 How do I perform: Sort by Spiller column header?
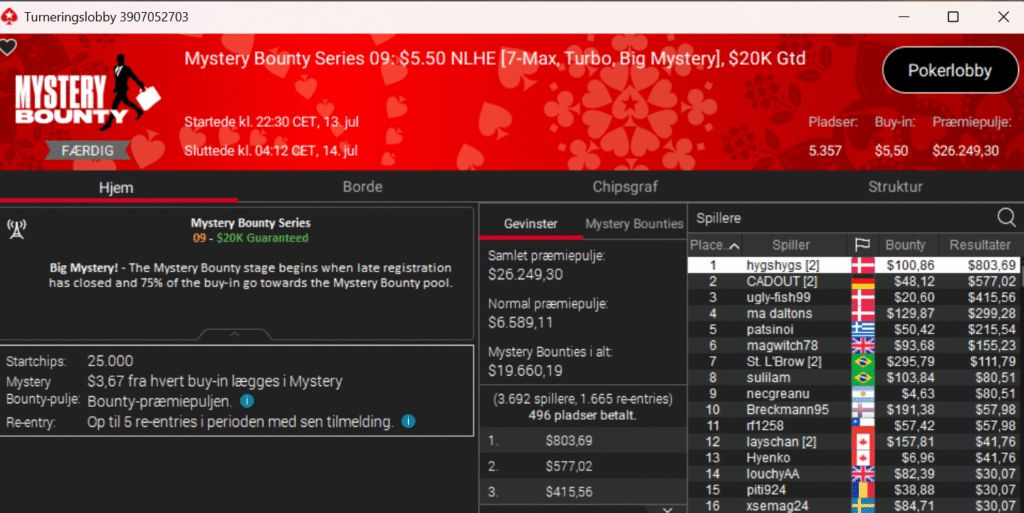click(791, 245)
